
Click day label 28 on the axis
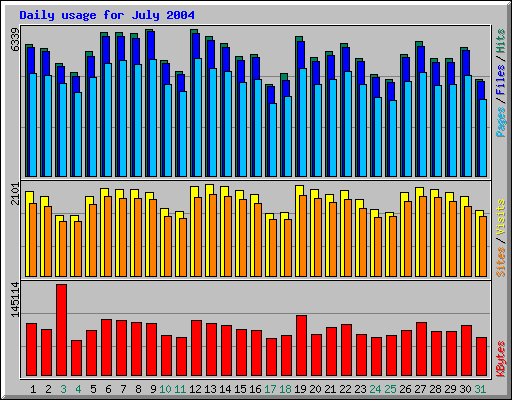pyautogui.click(x=435, y=389)
